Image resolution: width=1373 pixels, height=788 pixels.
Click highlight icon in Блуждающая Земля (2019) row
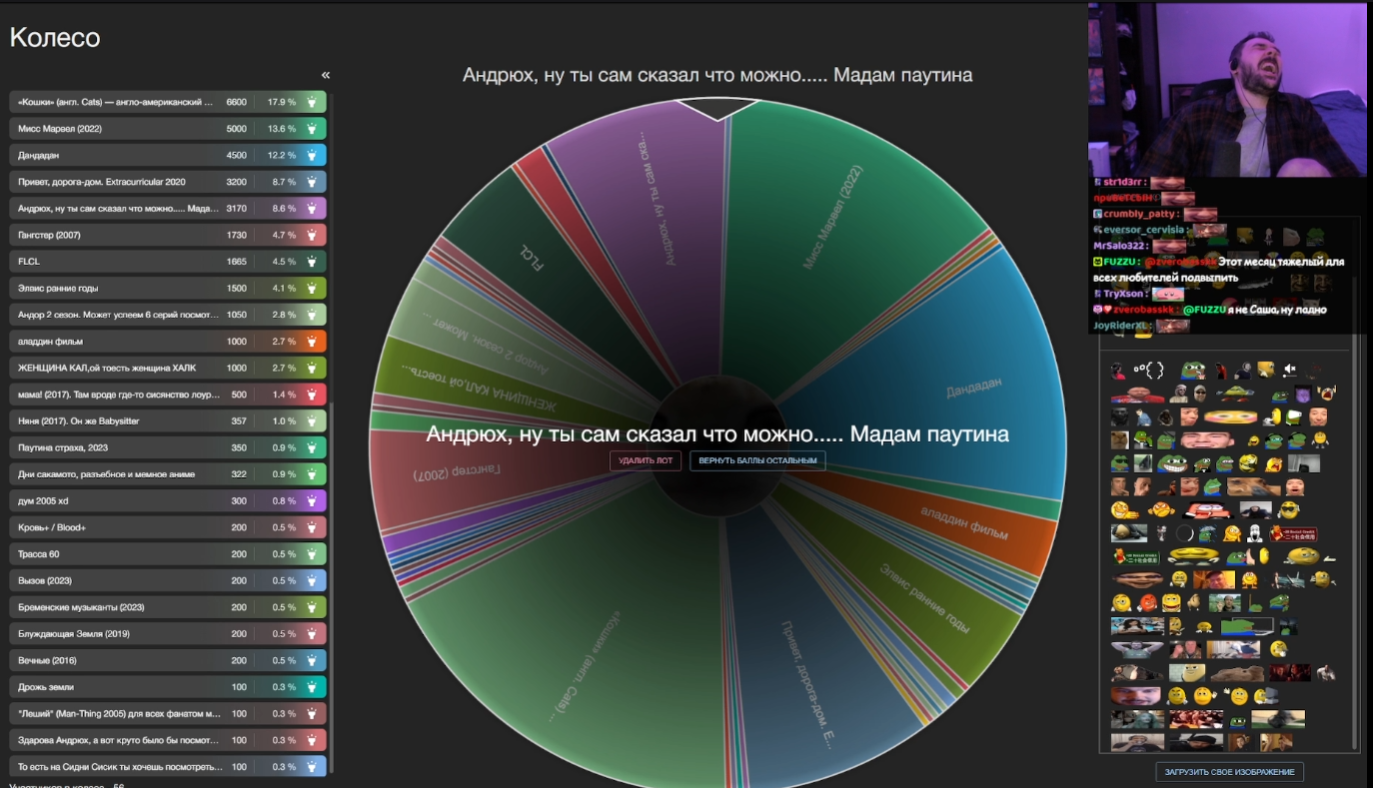312,633
